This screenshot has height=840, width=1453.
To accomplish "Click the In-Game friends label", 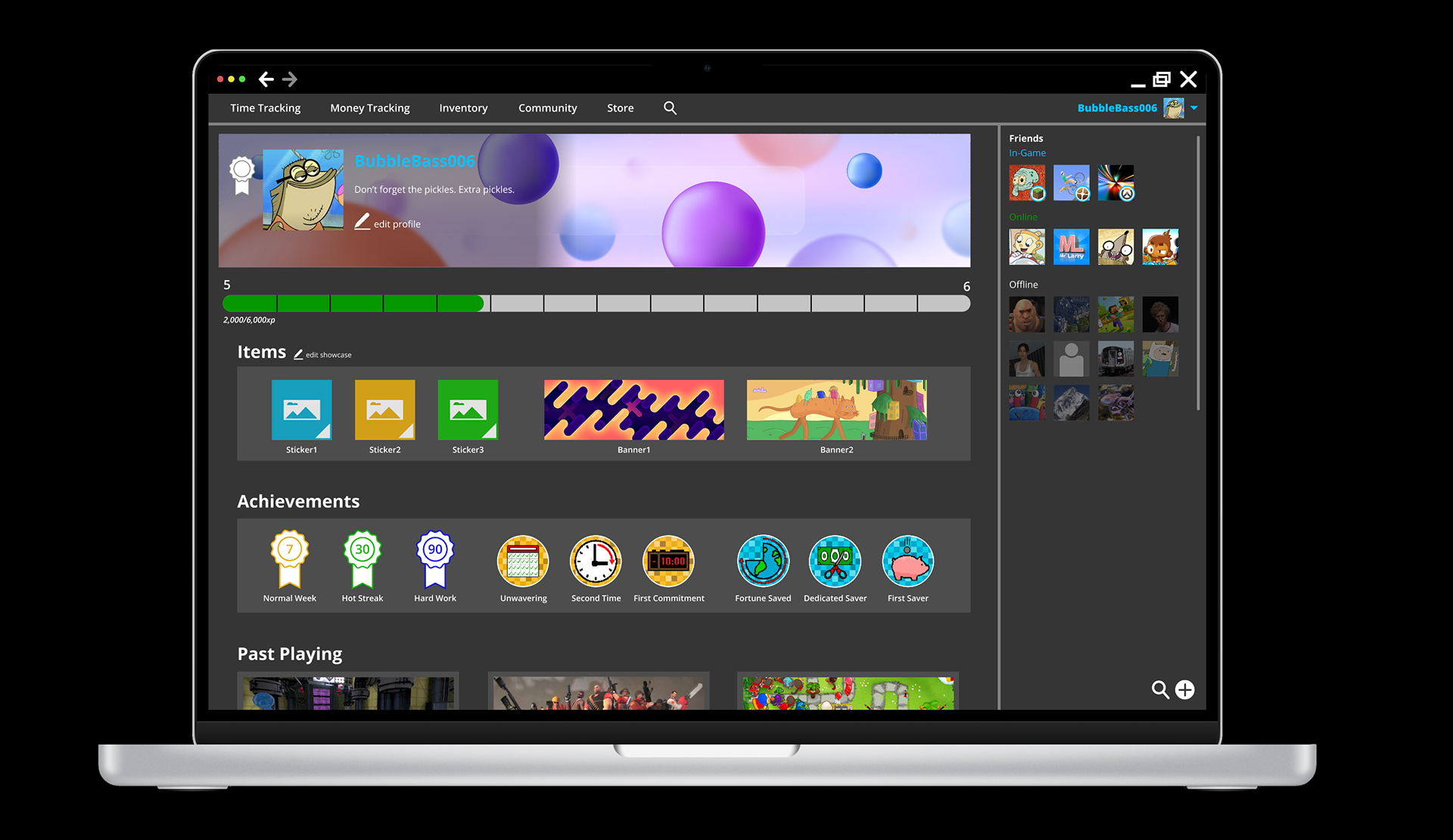I will pyautogui.click(x=1027, y=153).
